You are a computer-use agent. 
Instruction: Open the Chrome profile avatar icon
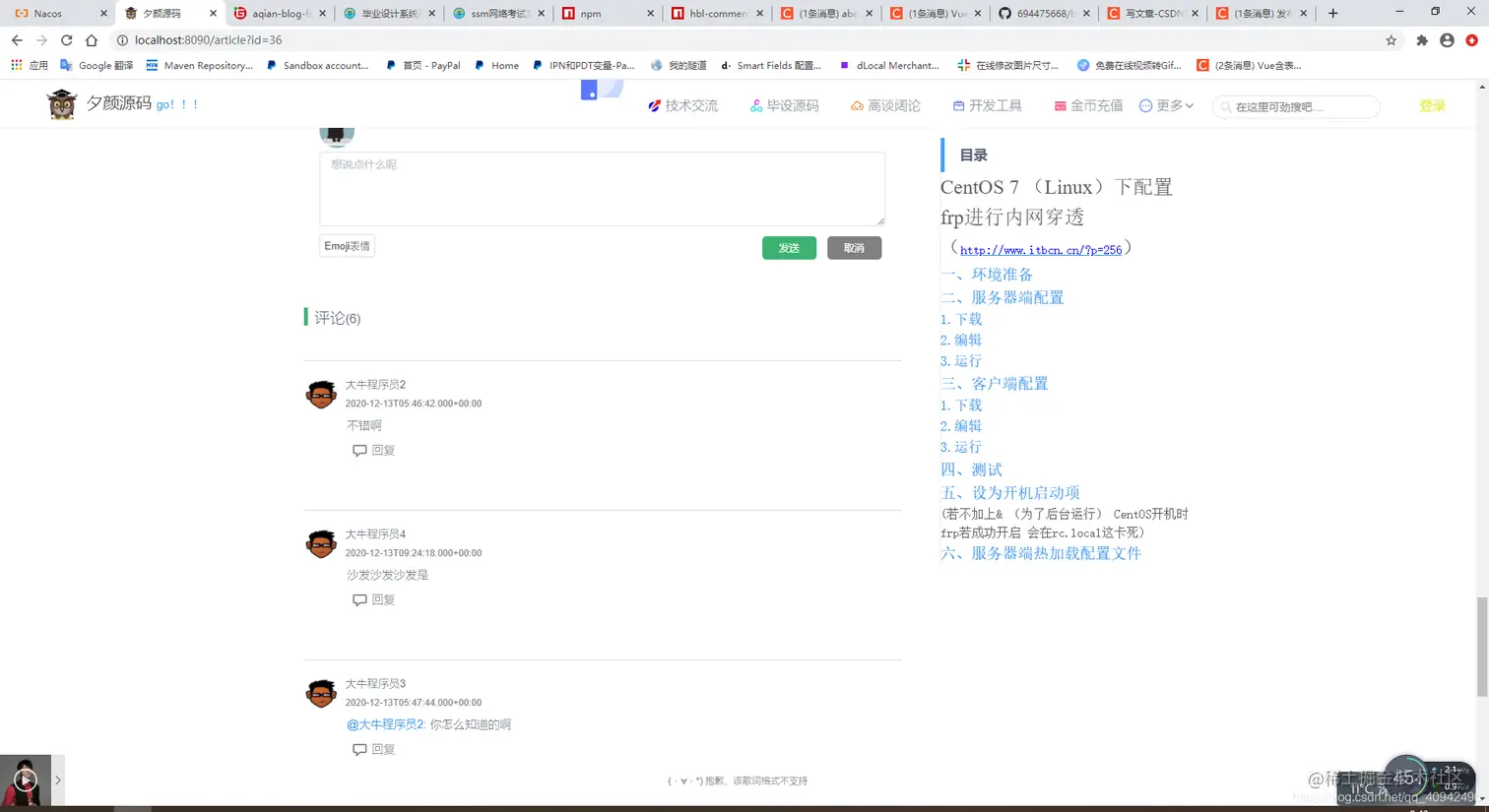coord(1447,41)
